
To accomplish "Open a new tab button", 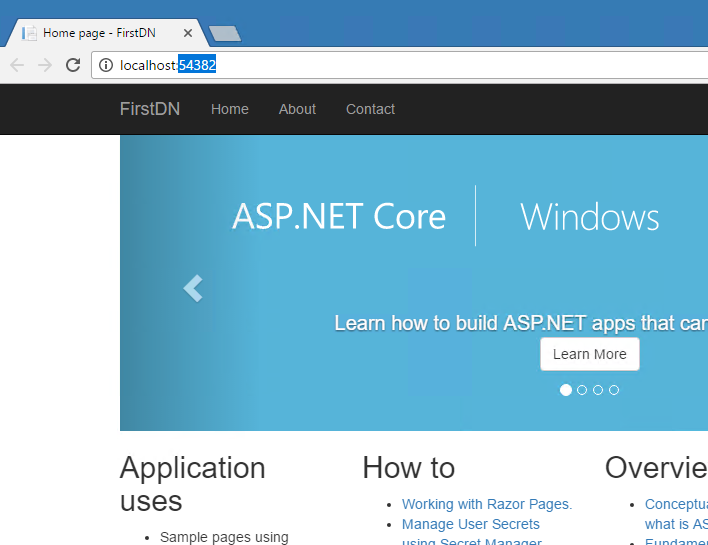I will click(224, 34).
